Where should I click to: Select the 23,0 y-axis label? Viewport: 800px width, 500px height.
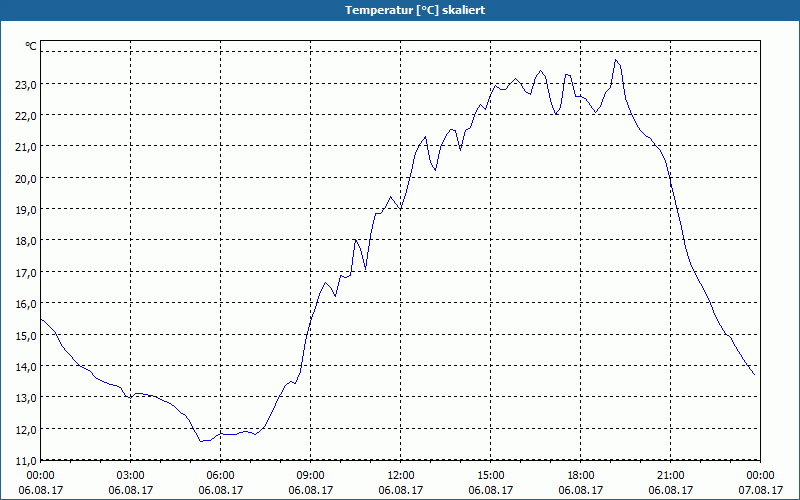click(x=26, y=85)
